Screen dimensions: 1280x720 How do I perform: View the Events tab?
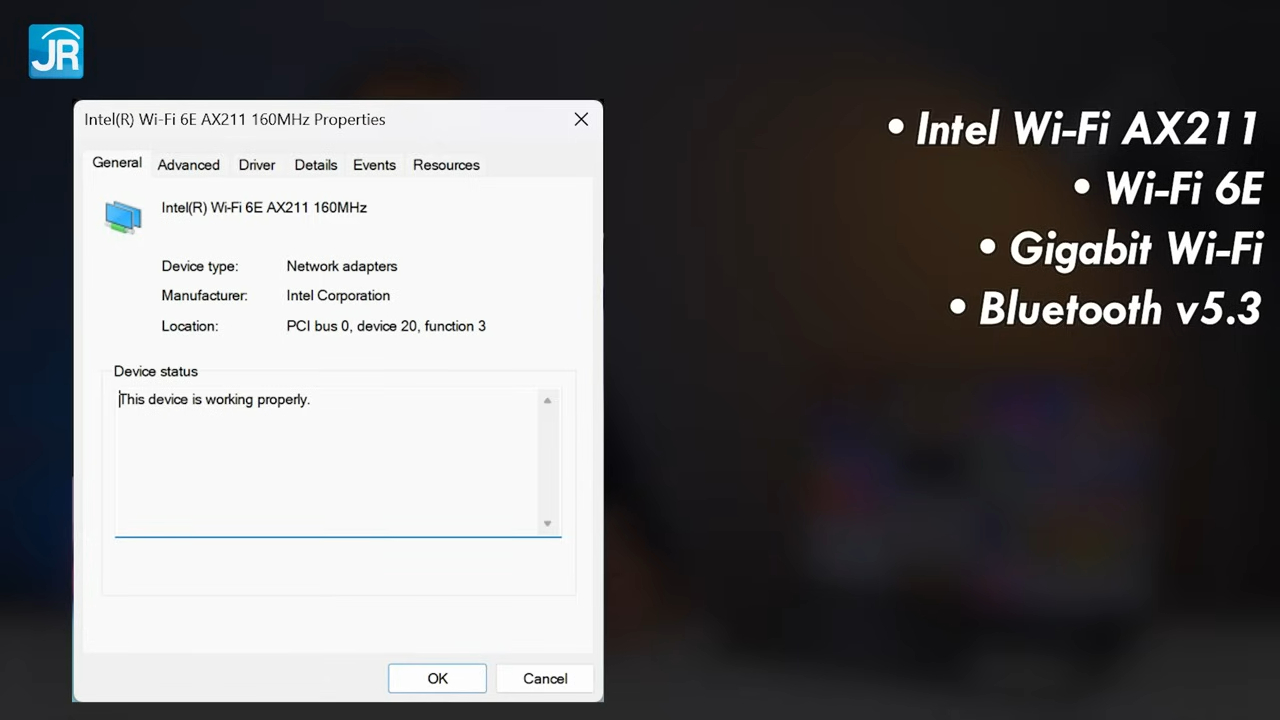coord(374,164)
